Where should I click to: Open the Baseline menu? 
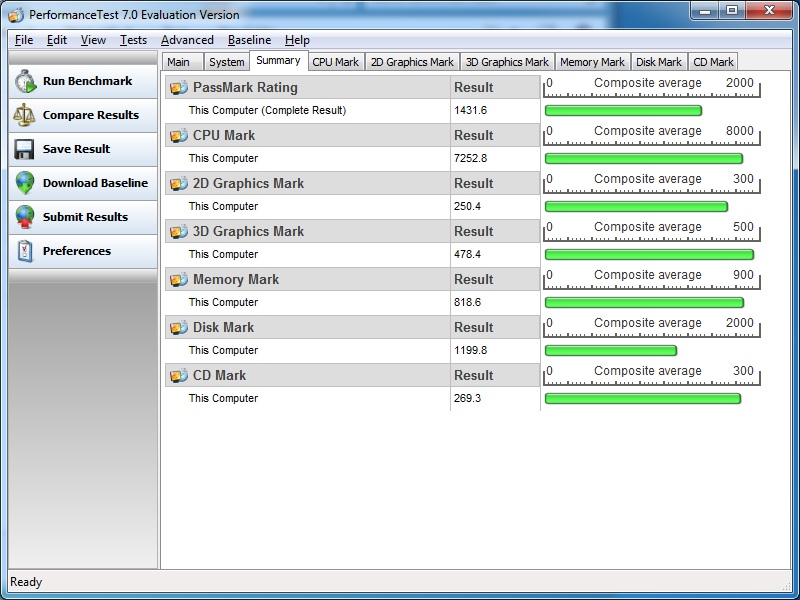[249, 40]
